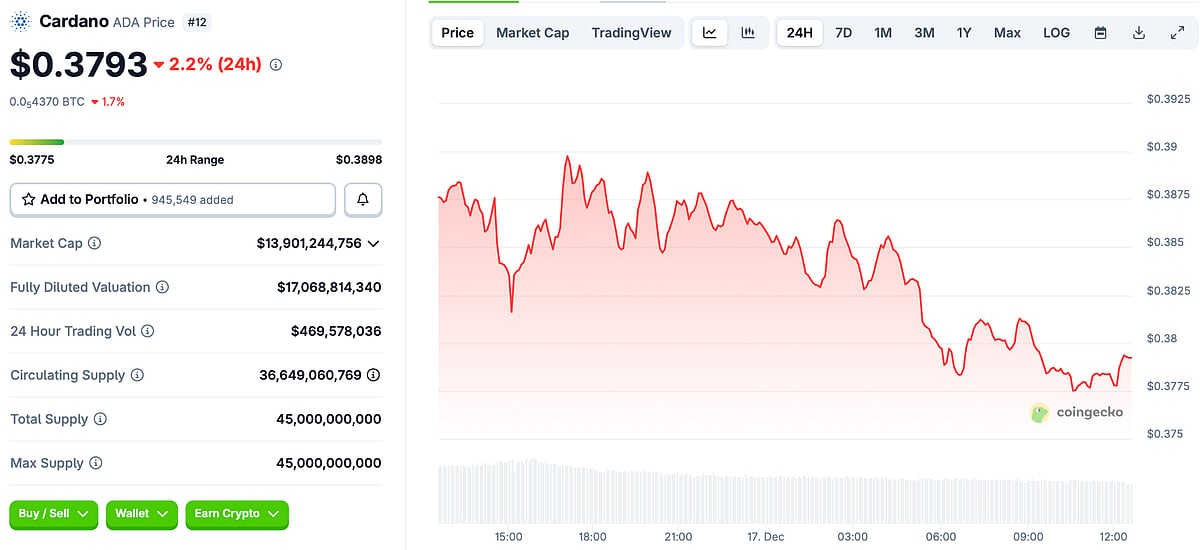Select the Market Cap chart tab
Screen dimensions: 1200x550
[x=533, y=33]
